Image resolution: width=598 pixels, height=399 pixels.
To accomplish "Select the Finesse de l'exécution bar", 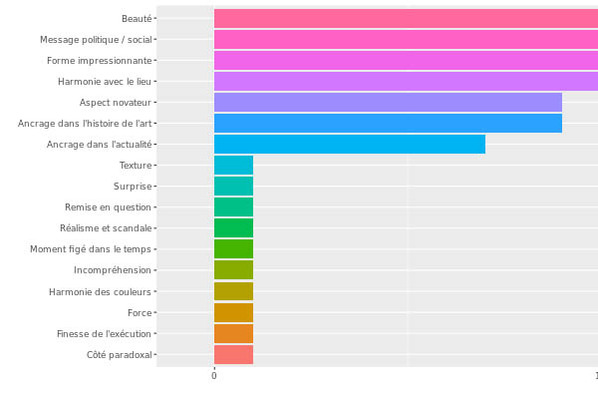I will click(x=233, y=334).
